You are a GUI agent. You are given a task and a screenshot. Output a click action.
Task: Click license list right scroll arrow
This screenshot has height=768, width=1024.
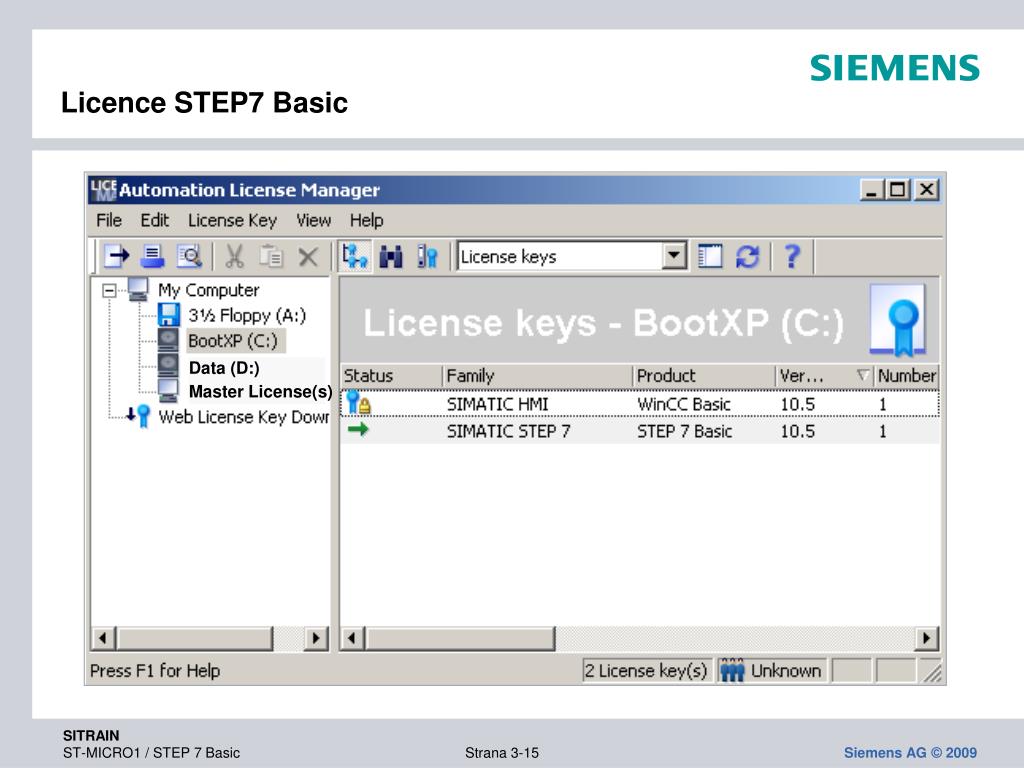coord(926,638)
